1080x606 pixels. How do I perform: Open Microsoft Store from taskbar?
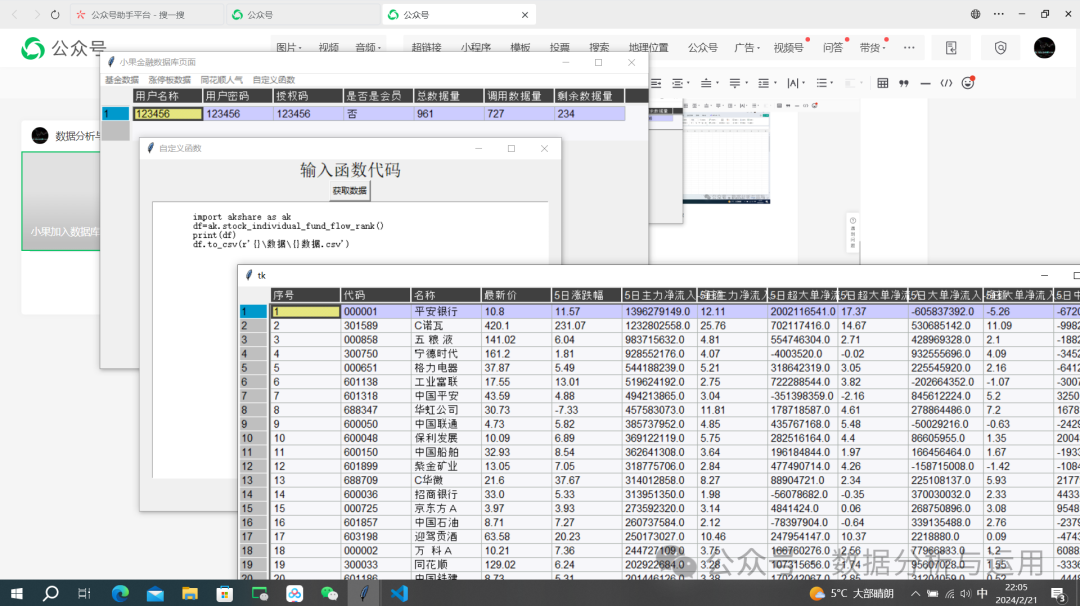225,593
